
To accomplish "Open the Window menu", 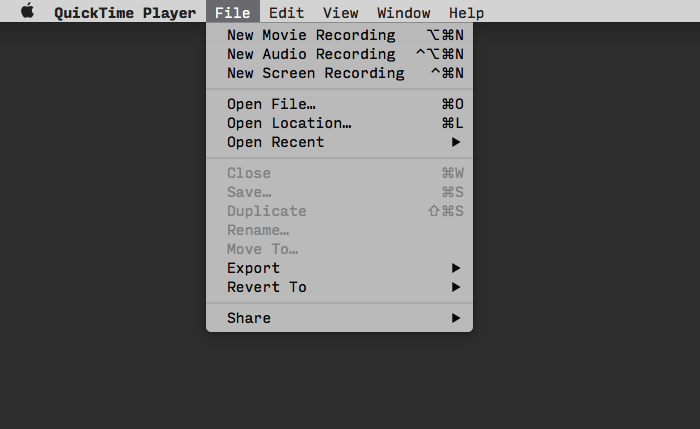I will [x=403, y=13].
